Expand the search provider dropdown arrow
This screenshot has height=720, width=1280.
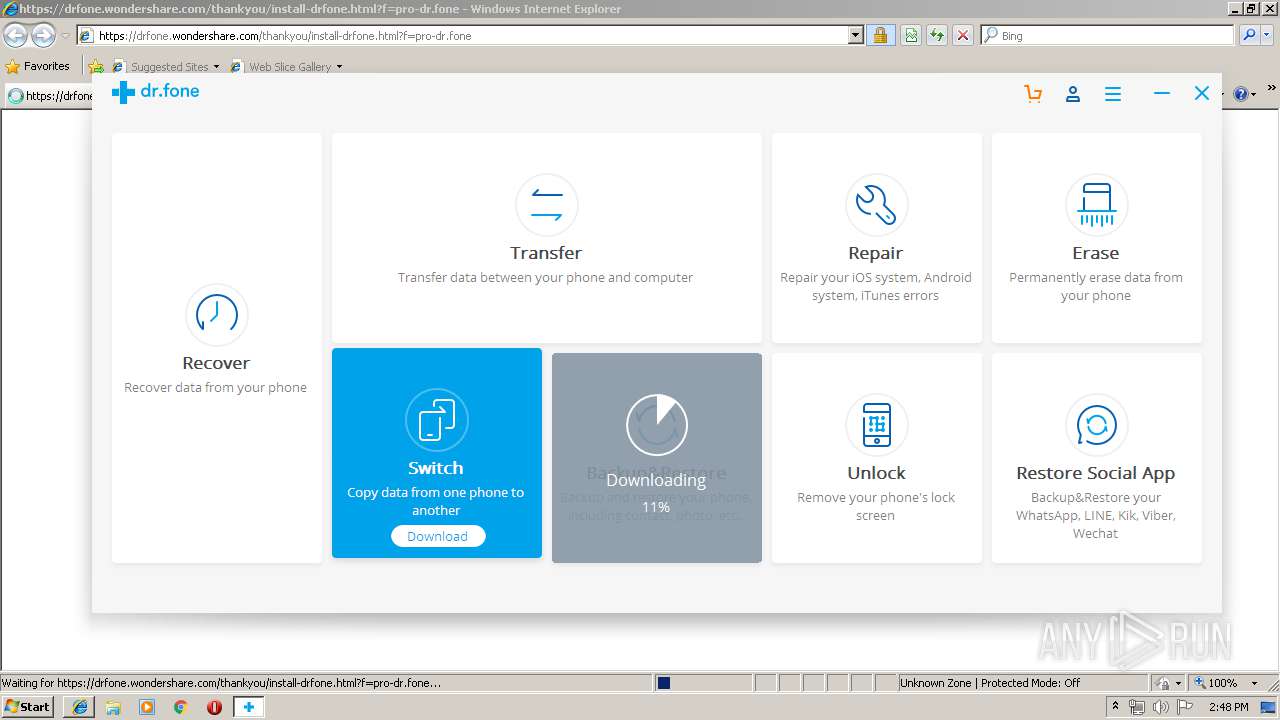click(1268, 36)
